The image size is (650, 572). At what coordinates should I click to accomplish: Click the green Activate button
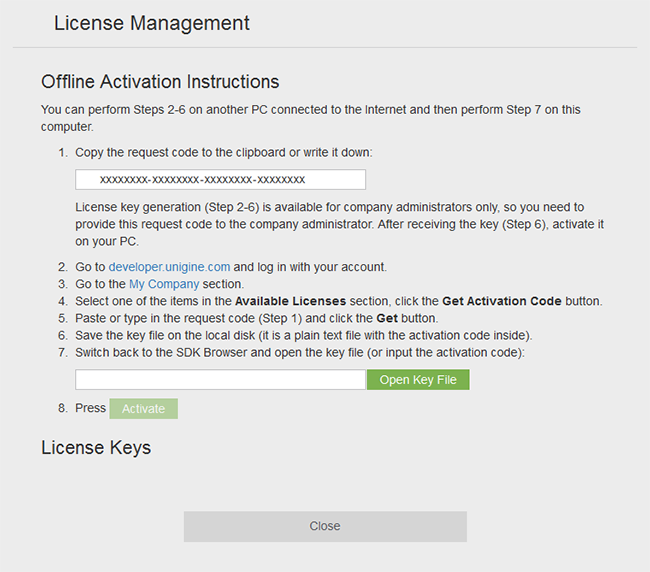click(x=143, y=408)
